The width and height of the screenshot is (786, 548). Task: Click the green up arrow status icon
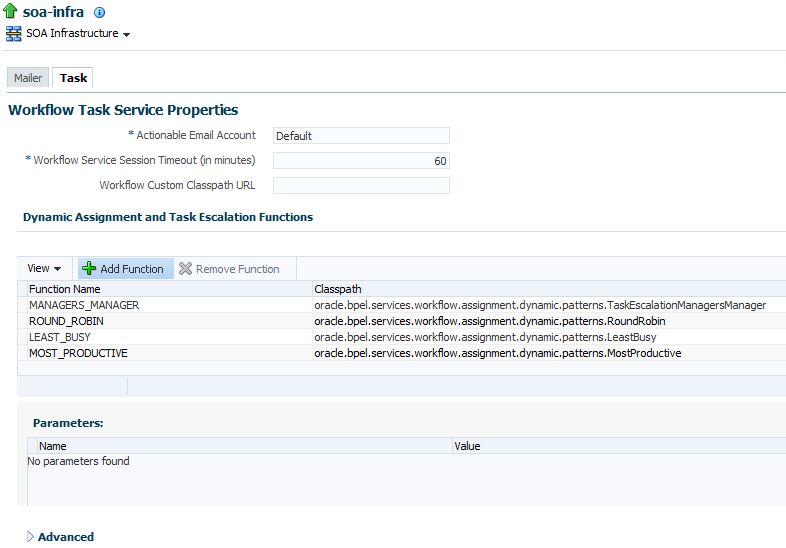click(10, 11)
